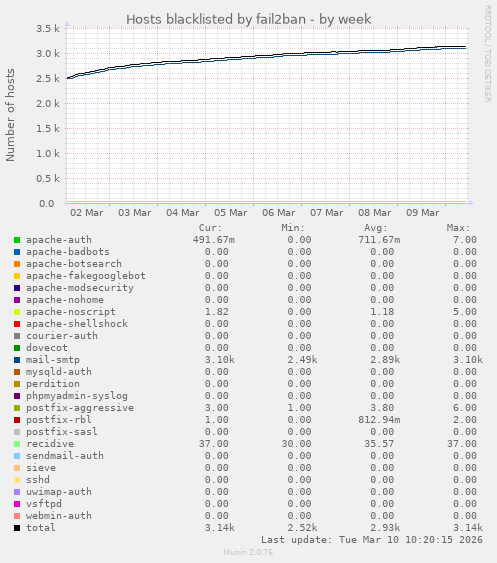Click the 'recidive' legend label
Screen dimensions: 497x563
[x=50, y=444]
